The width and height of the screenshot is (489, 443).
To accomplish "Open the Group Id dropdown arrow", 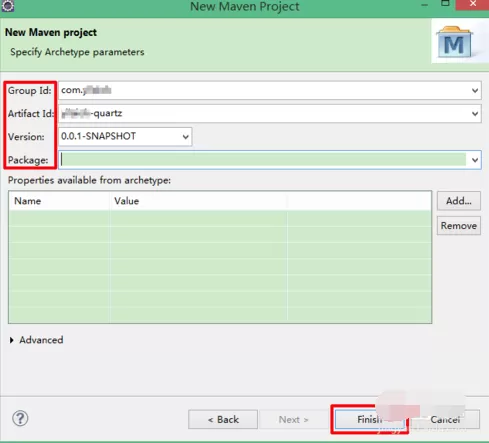I will (x=475, y=90).
